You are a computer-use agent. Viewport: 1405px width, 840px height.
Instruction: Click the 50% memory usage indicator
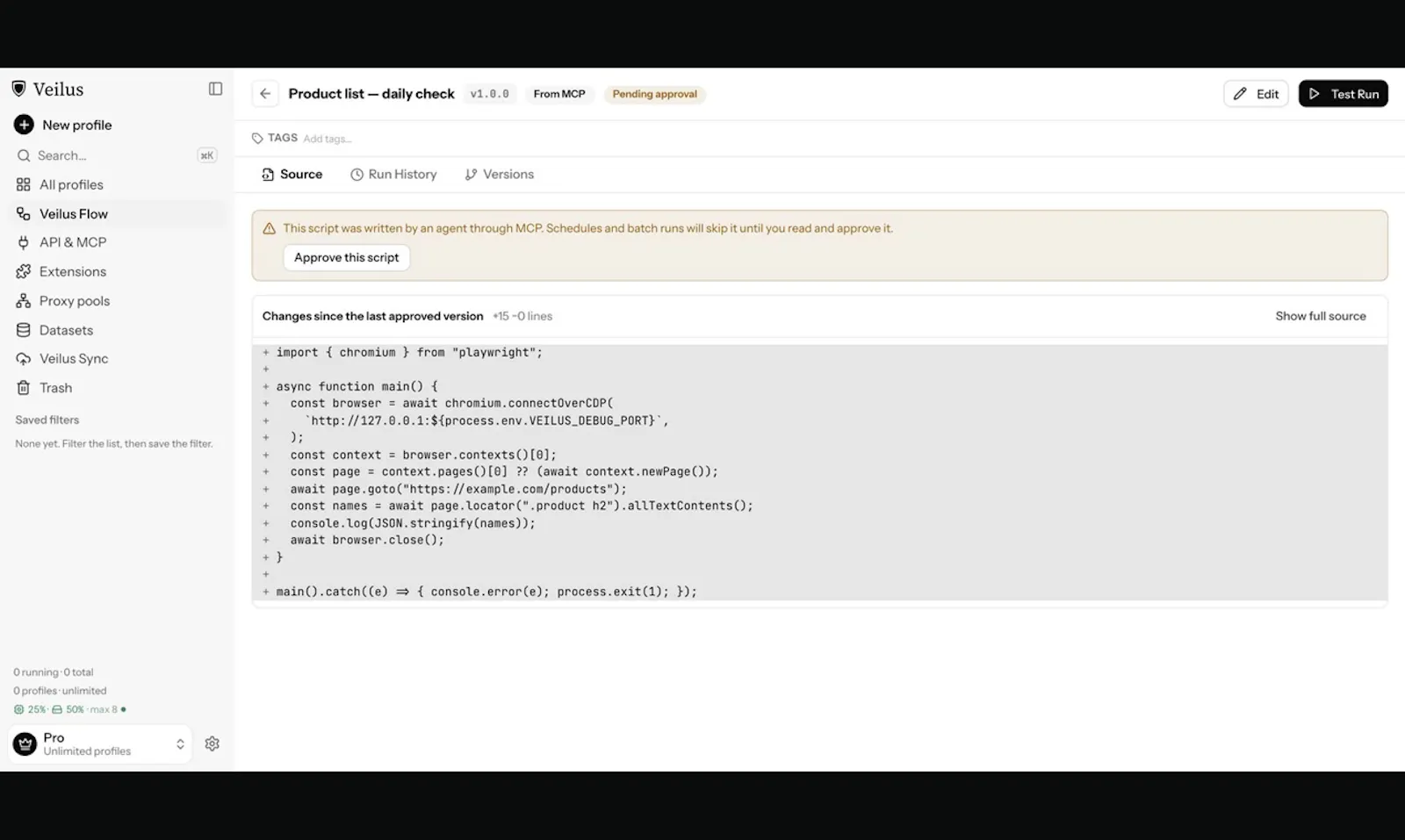[x=68, y=709]
